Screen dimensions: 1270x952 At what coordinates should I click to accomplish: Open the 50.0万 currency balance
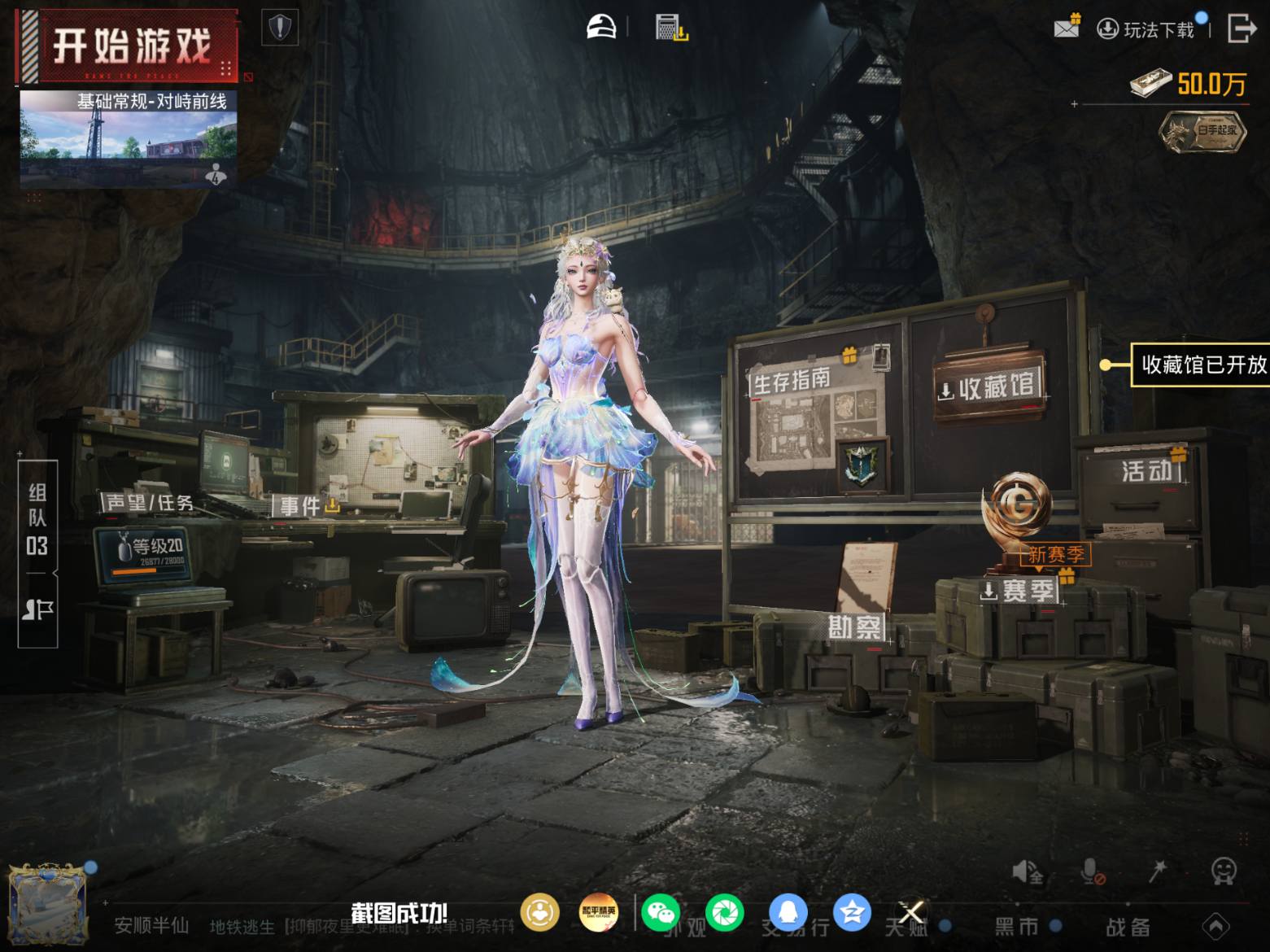1189,83
